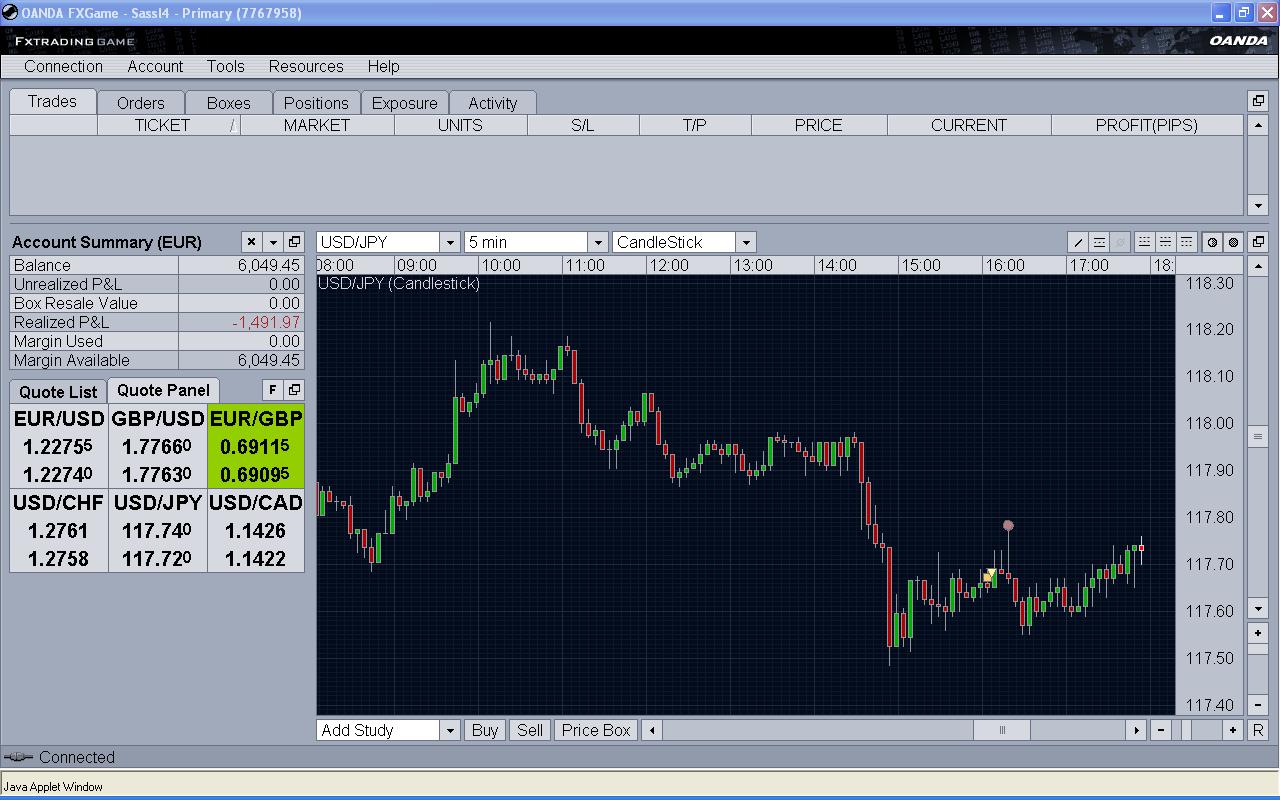The height and width of the screenshot is (800, 1280).
Task: Sort trades by the PROFIT(PIPS) column header
Action: pos(1147,125)
